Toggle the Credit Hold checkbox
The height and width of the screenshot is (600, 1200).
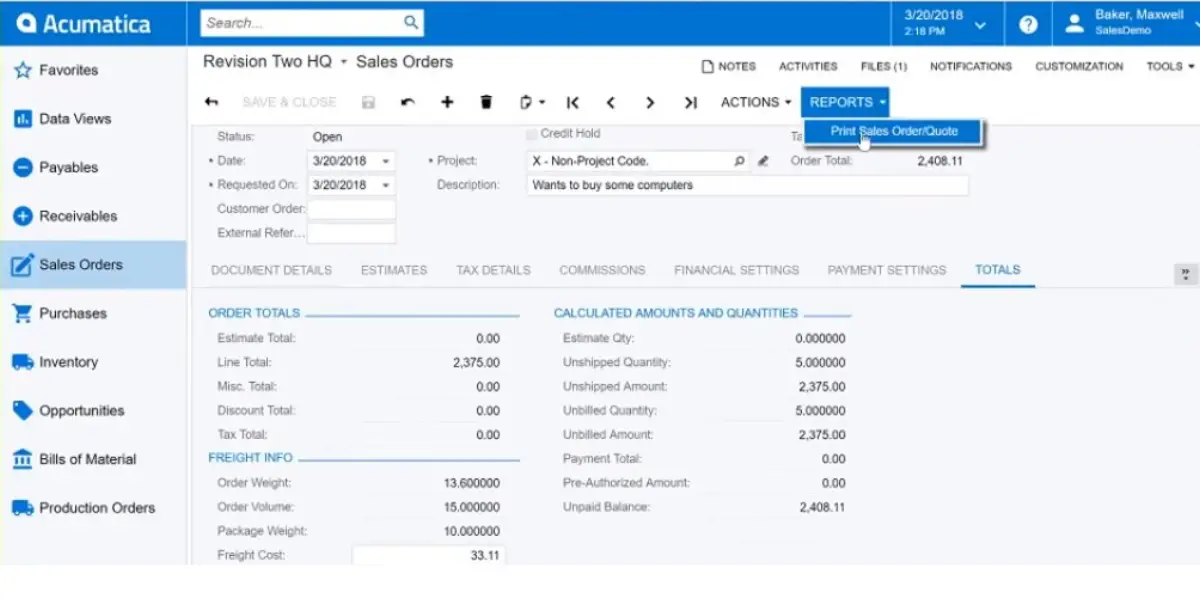coord(531,134)
